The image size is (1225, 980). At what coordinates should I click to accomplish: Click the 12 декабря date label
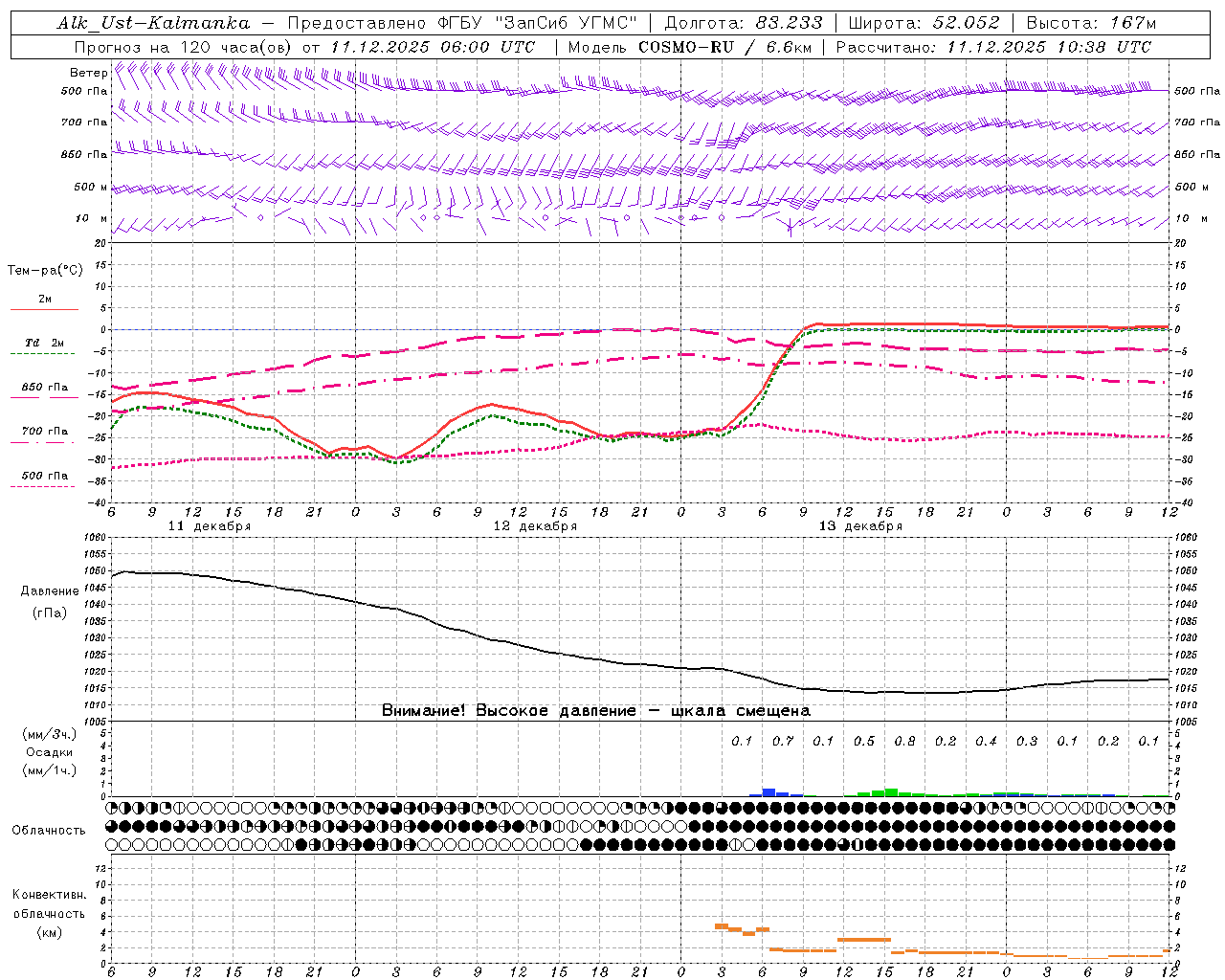point(535,526)
